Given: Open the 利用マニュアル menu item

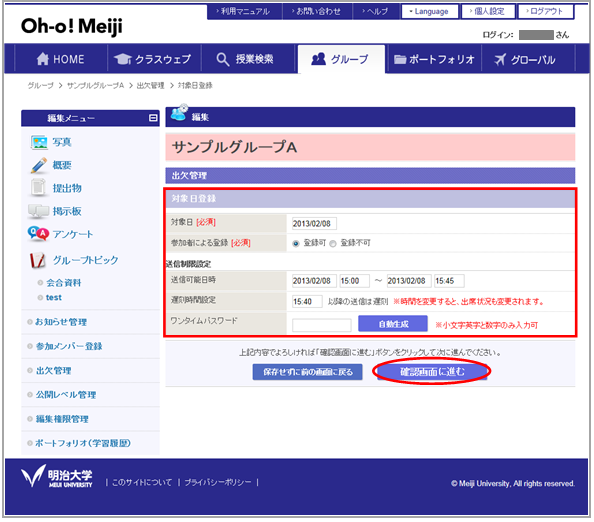Looking at the screenshot, I should pyautogui.click(x=244, y=11).
